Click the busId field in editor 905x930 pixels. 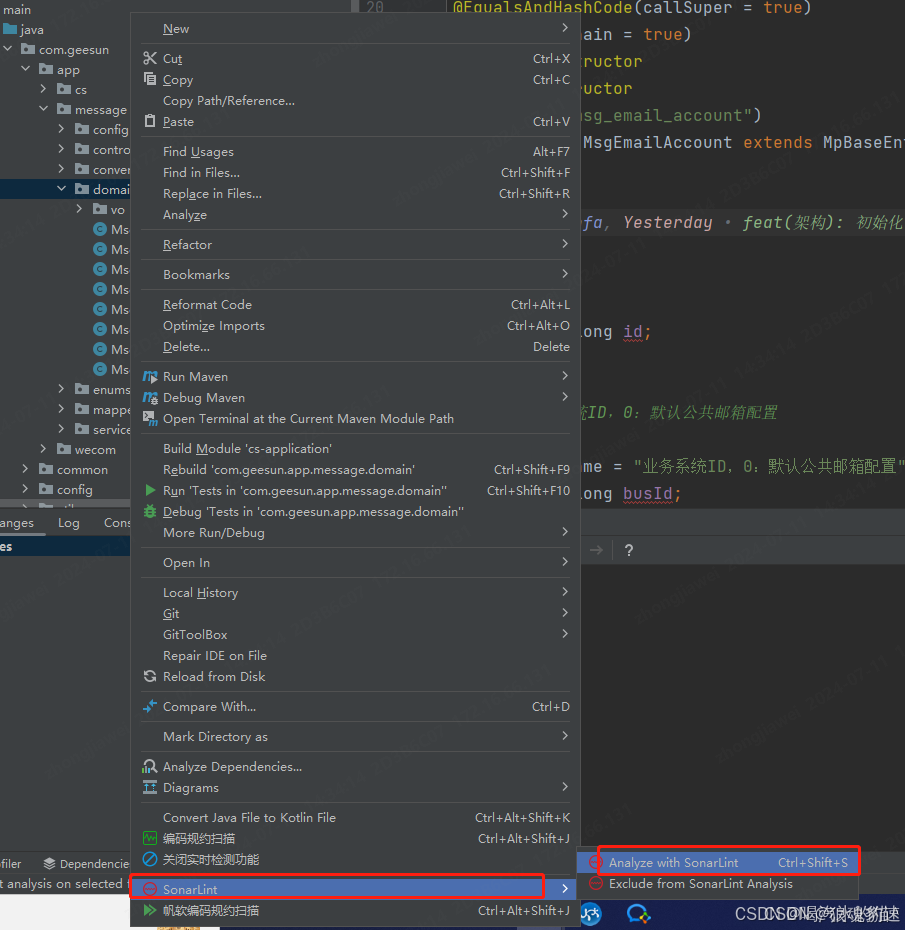click(648, 493)
